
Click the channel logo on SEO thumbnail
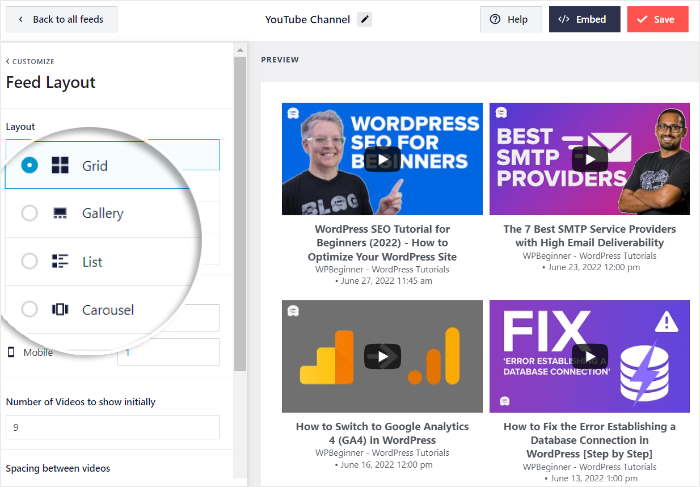(293, 113)
